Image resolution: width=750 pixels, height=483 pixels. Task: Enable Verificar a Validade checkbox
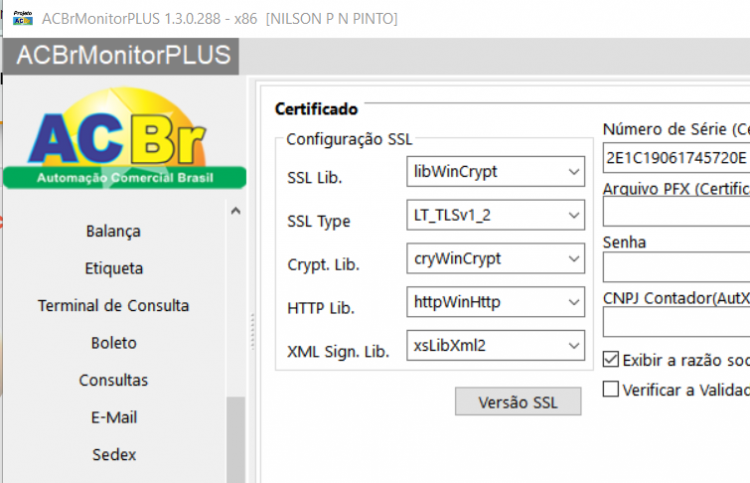[x=611, y=389]
